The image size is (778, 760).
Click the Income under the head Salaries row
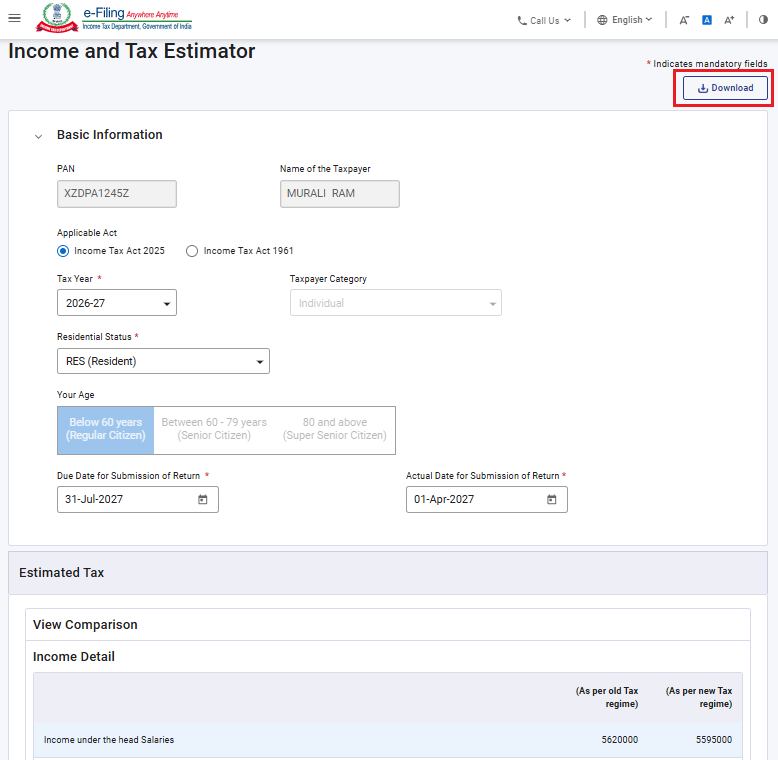[x=388, y=740]
